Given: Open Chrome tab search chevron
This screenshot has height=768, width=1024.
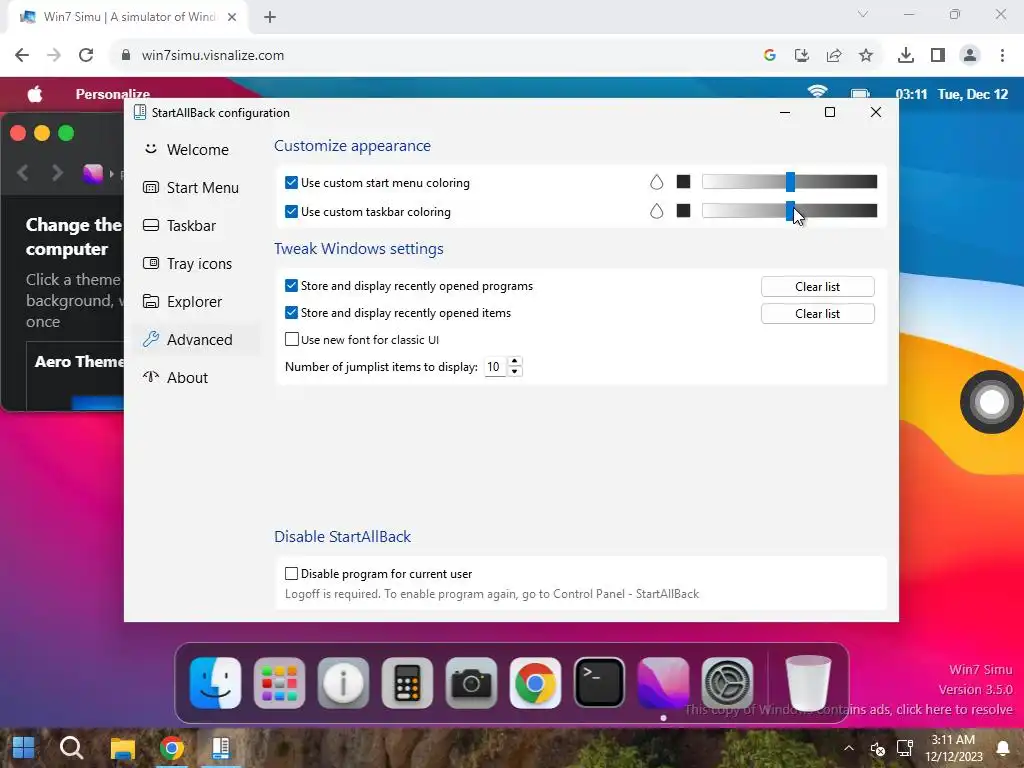Looking at the screenshot, I should tap(863, 14).
